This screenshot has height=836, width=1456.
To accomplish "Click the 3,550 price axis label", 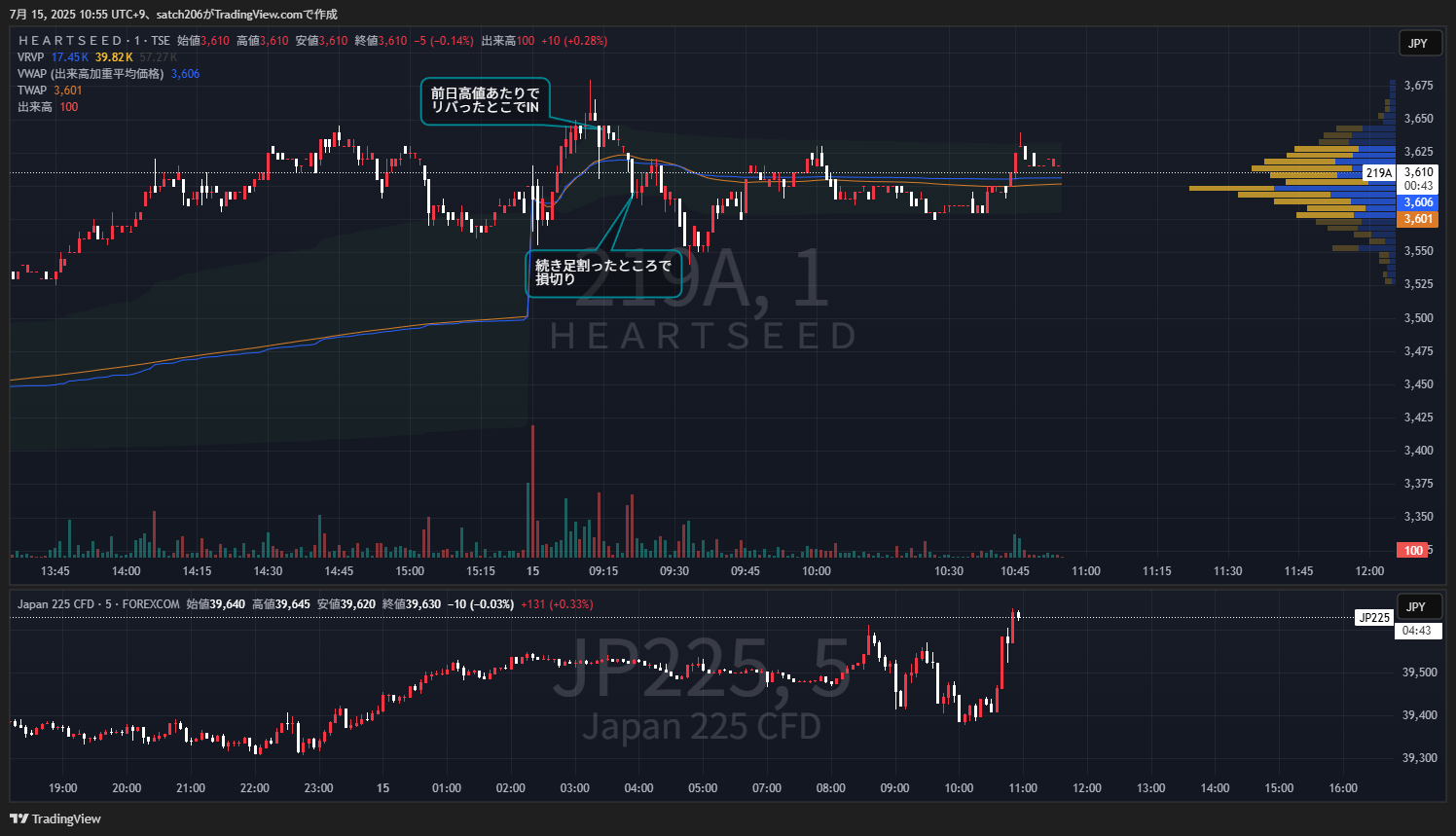I will pos(1418,251).
